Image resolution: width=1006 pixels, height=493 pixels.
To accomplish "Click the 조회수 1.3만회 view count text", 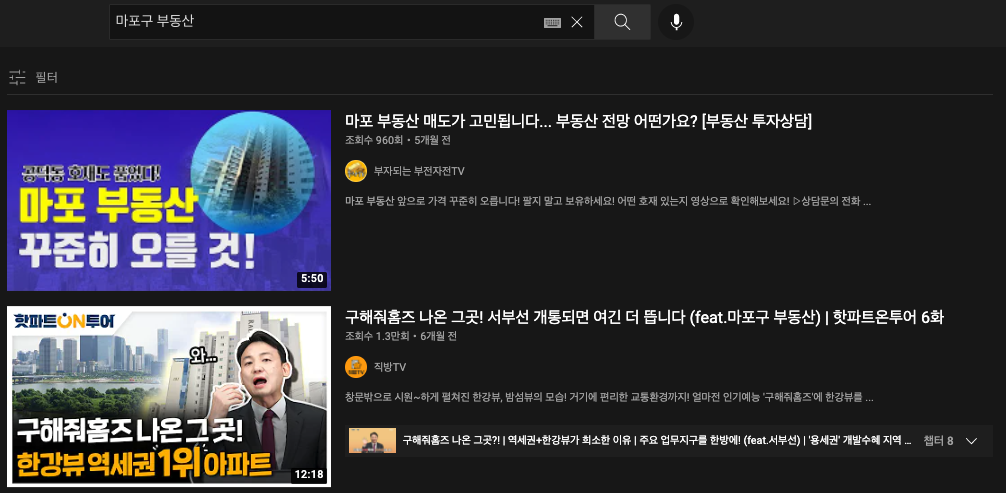I will tap(377, 336).
